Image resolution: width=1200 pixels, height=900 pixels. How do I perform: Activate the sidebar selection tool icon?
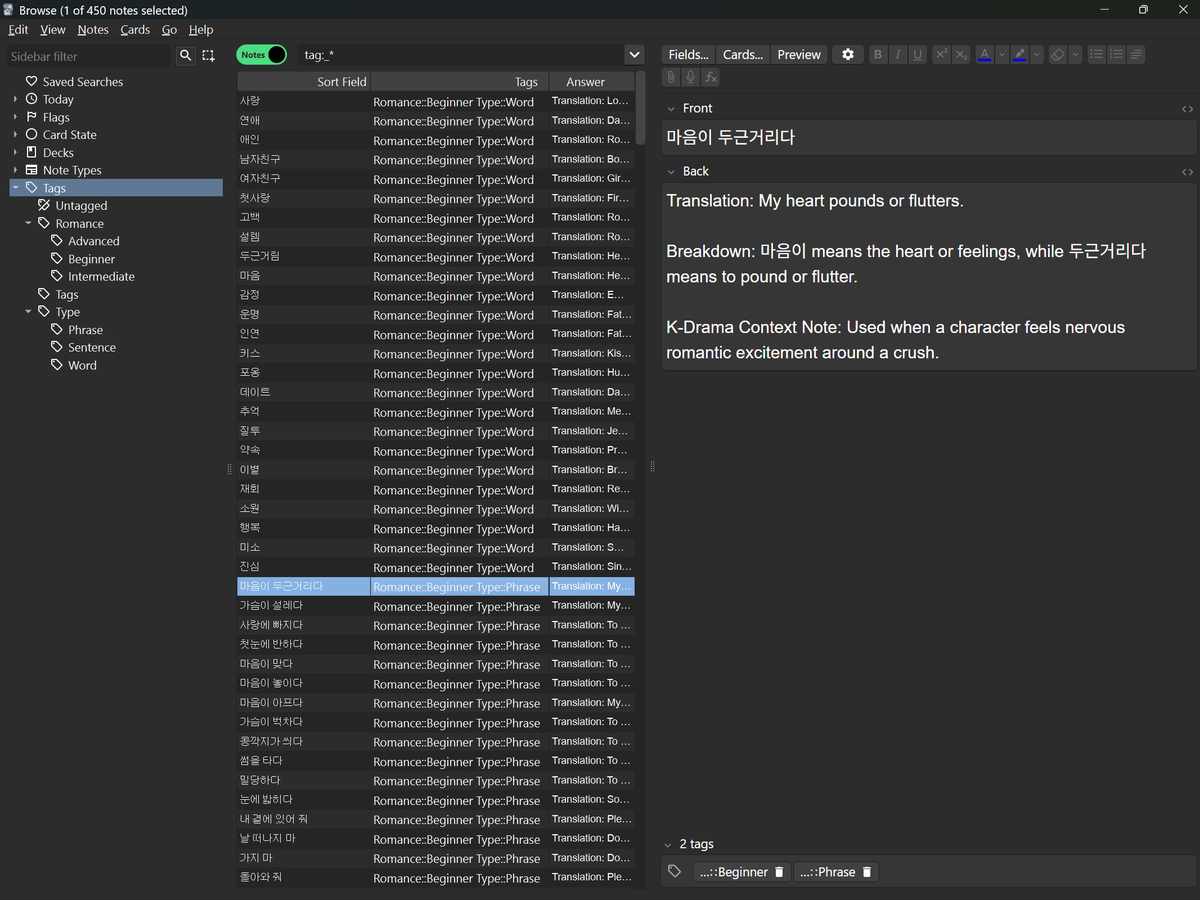[208, 56]
